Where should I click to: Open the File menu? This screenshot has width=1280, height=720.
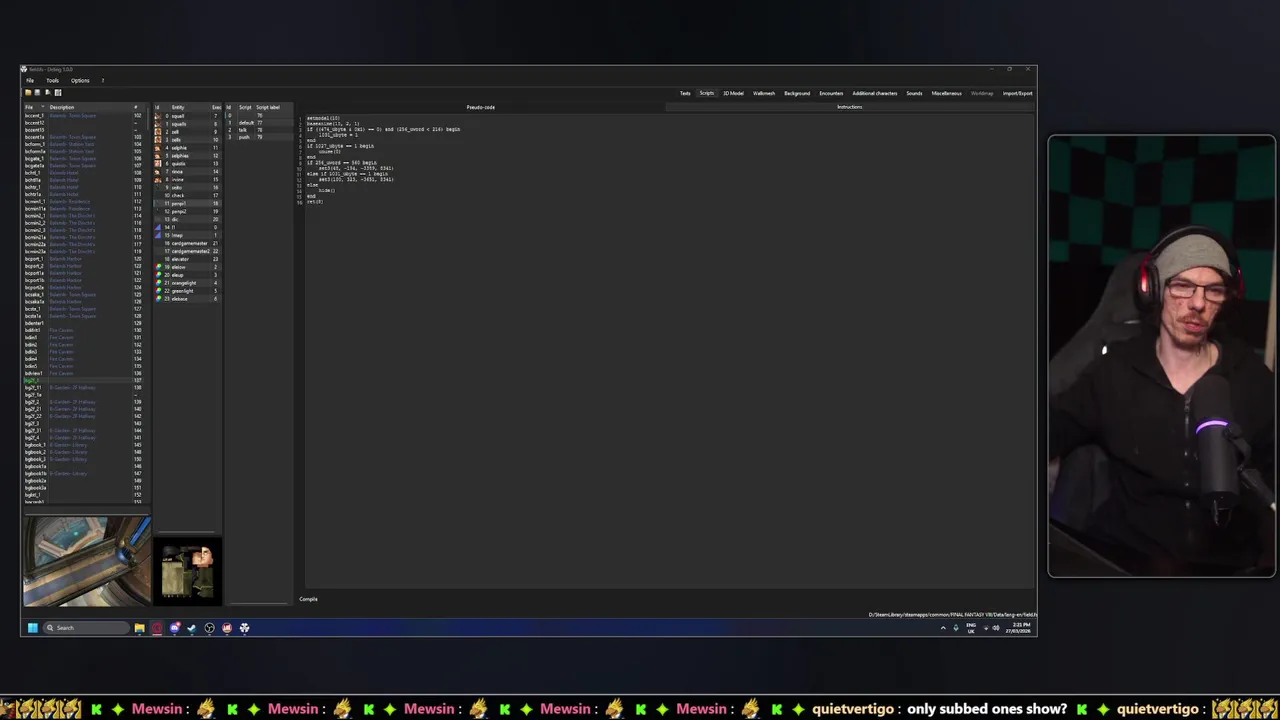click(x=30, y=80)
